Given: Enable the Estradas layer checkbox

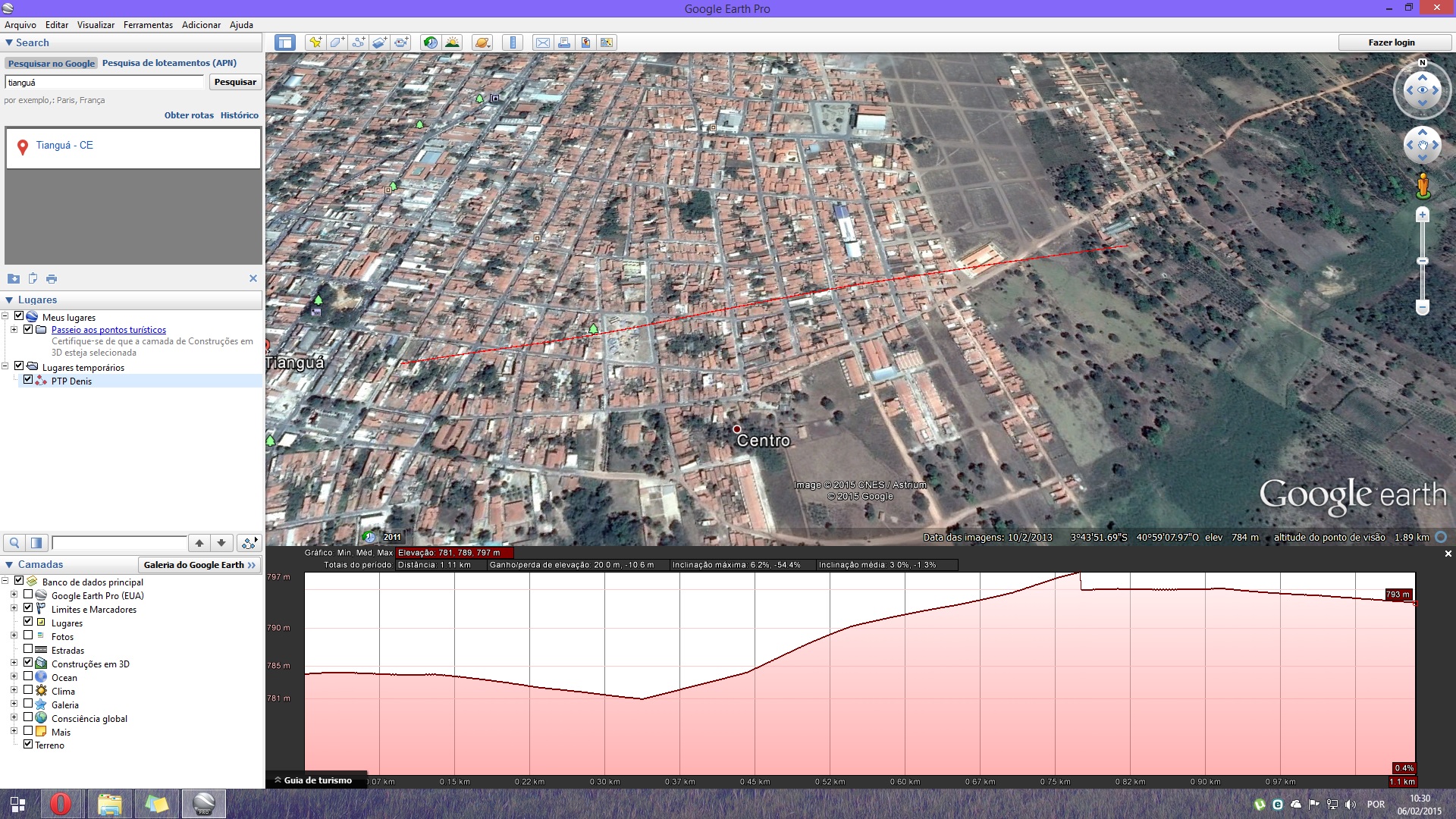Looking at the screenshot, I should (28, 649).
